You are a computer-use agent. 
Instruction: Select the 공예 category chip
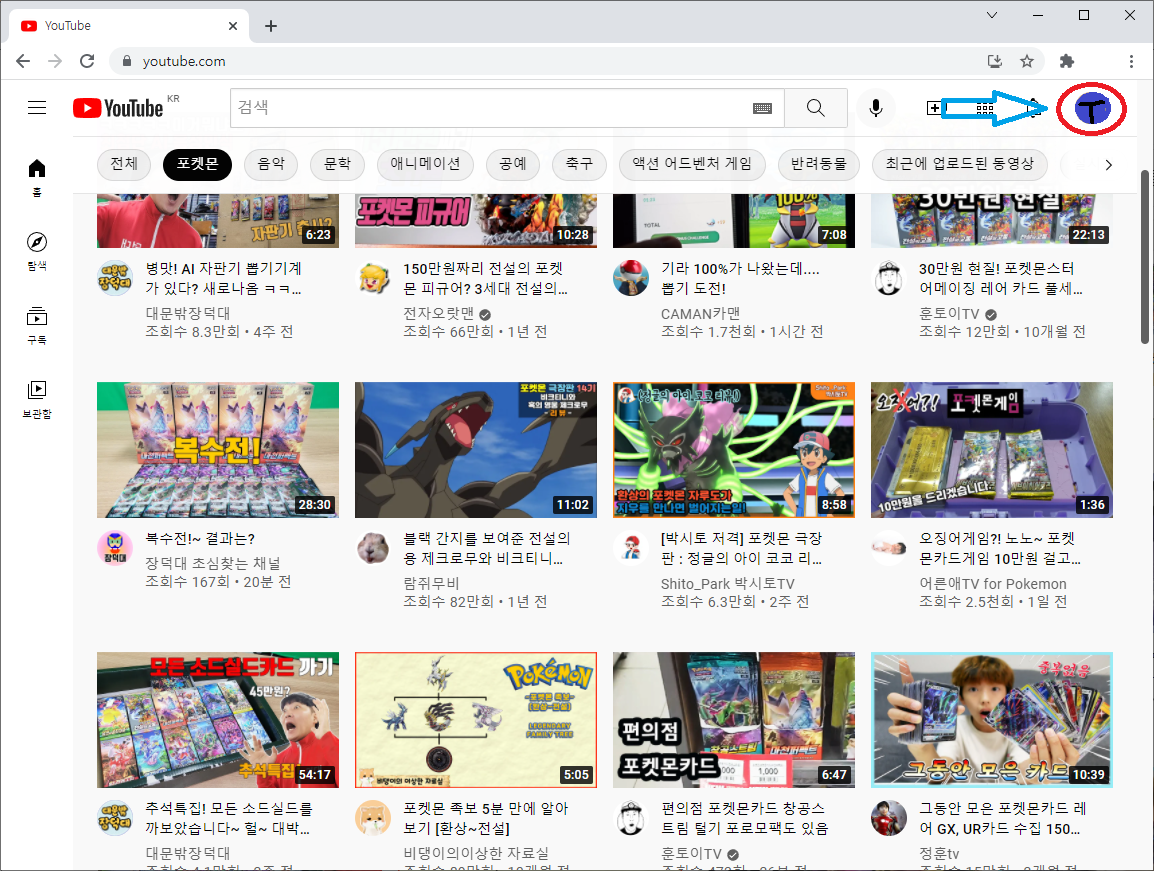[513, 164]
